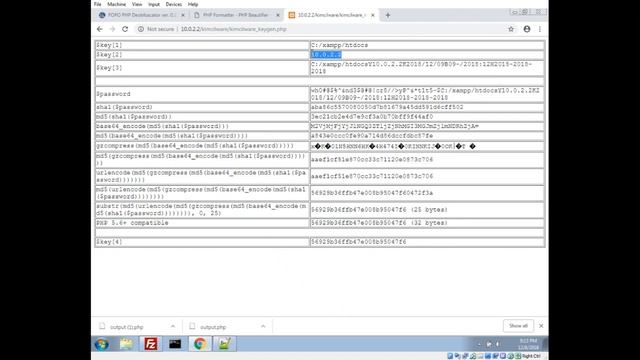This screenshot has height=360, width=640.
Task: Expand options for output (1).php download
Action: coord(173,327)
